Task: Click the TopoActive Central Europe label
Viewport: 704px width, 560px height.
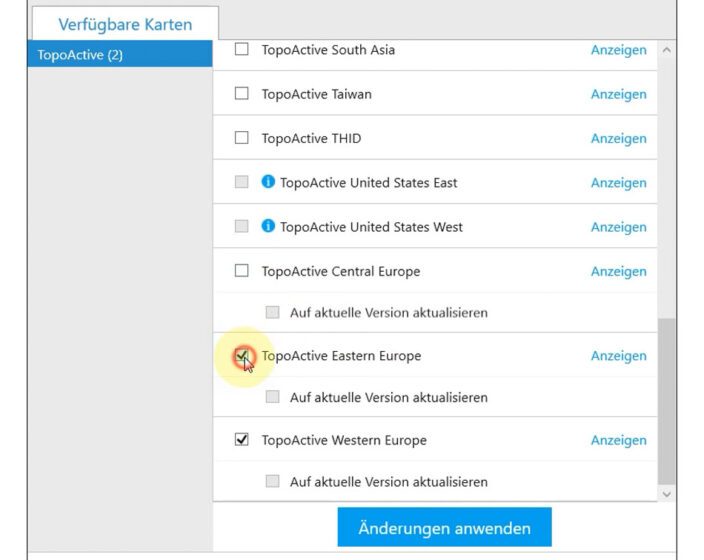Action: [x=341, y=272]
